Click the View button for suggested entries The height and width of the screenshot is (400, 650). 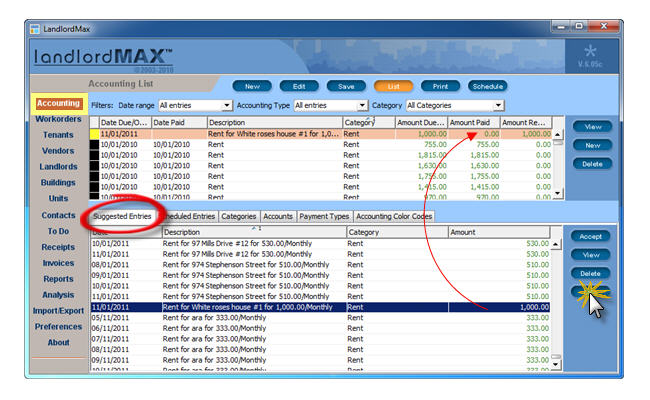pos(591,255)
